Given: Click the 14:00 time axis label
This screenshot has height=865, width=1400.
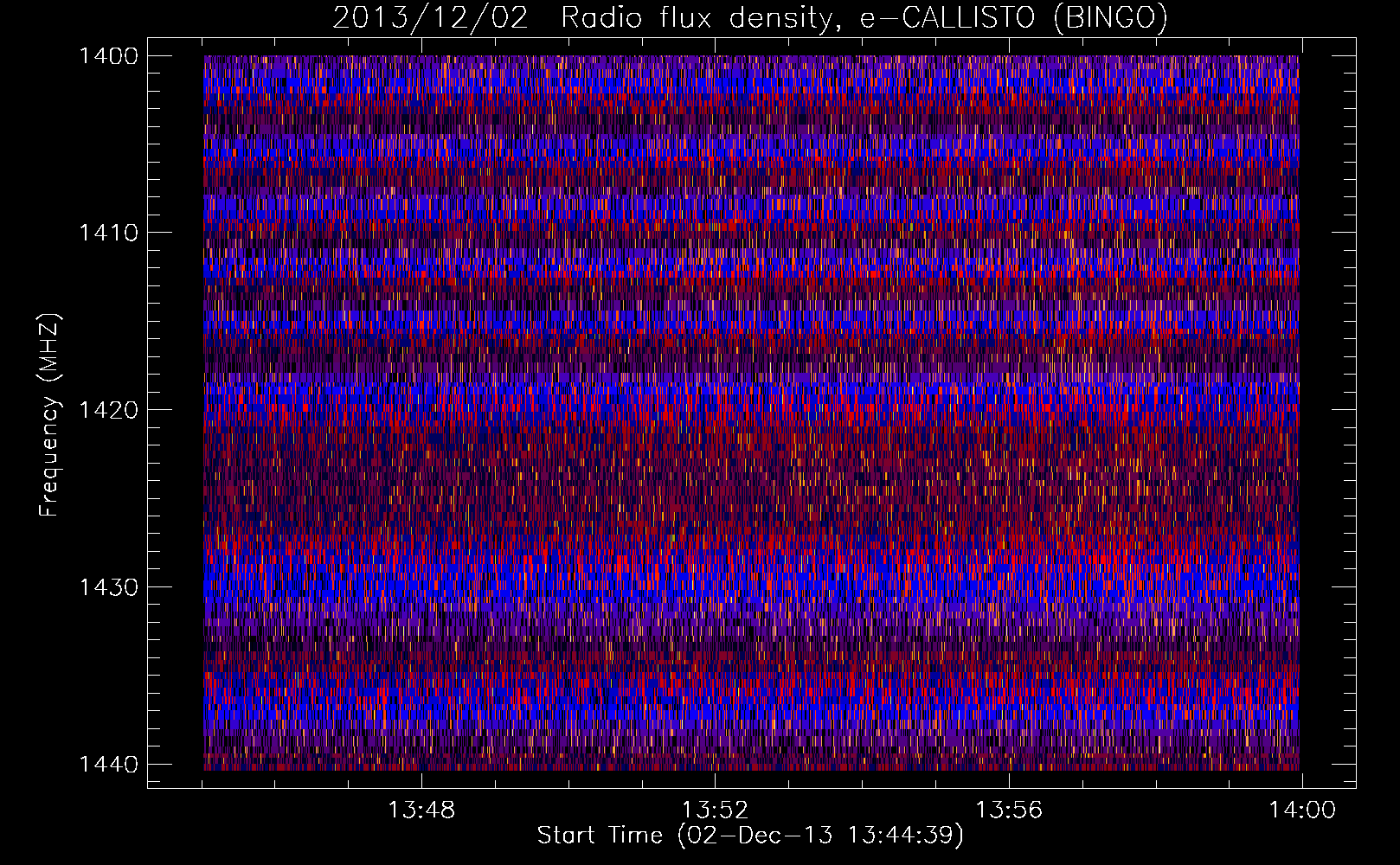Looking at the screenshot, I should (1302, 811).
